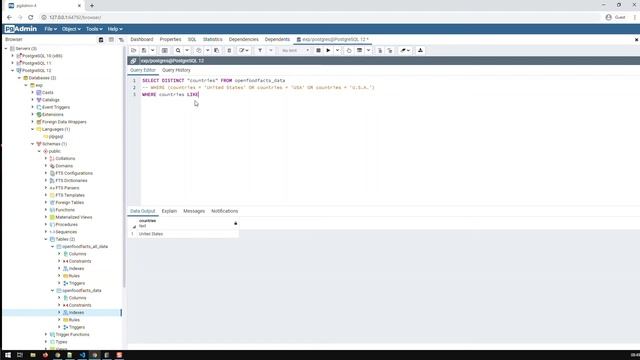The width and height of the screenshot is (640, 360).
Task: Click the Explain Analyze toolbar icon
Action: point(359,51)
